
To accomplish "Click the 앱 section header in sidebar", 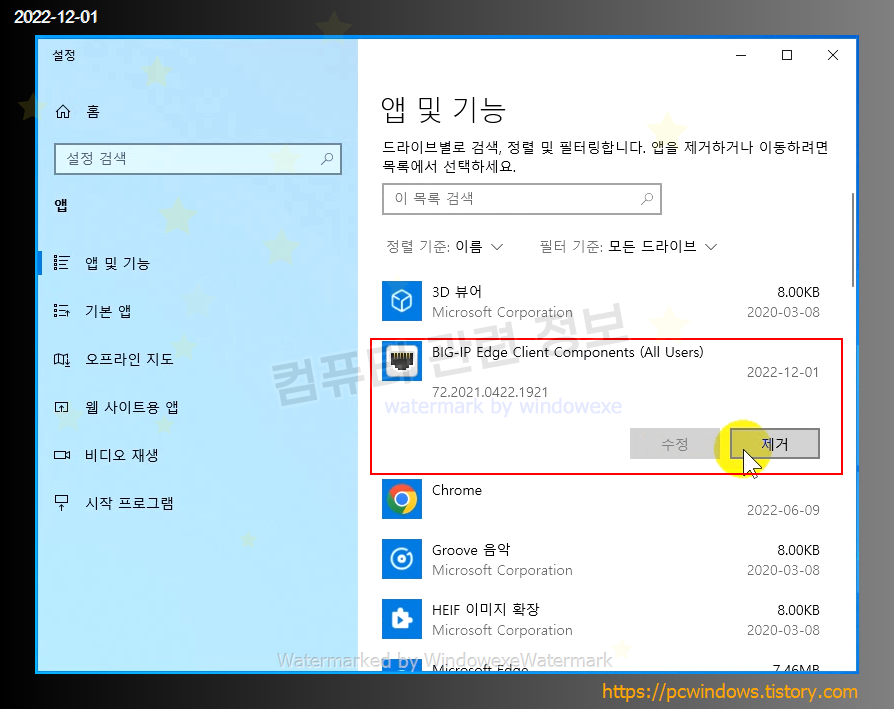I will 61,205.
